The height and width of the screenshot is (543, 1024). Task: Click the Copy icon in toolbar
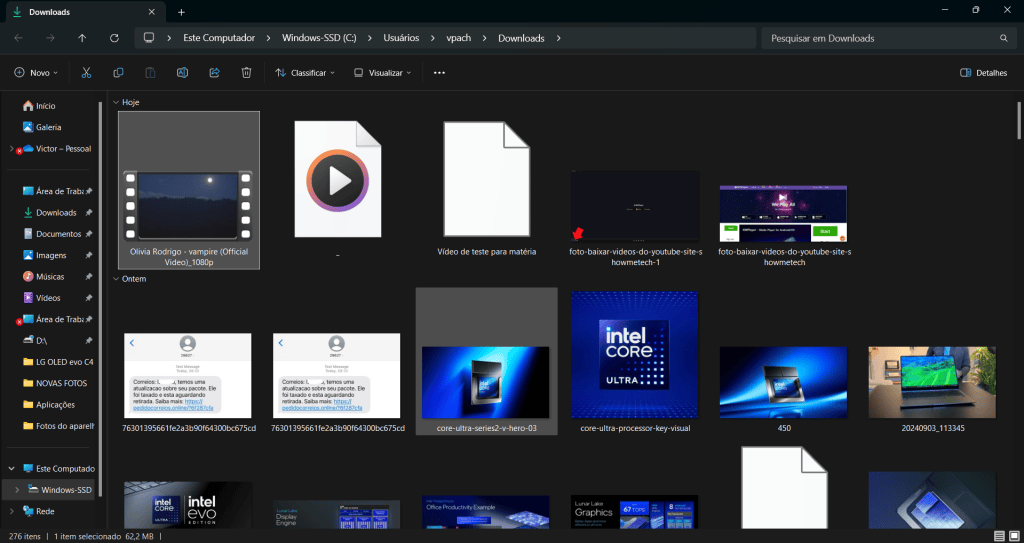point(118,73)
